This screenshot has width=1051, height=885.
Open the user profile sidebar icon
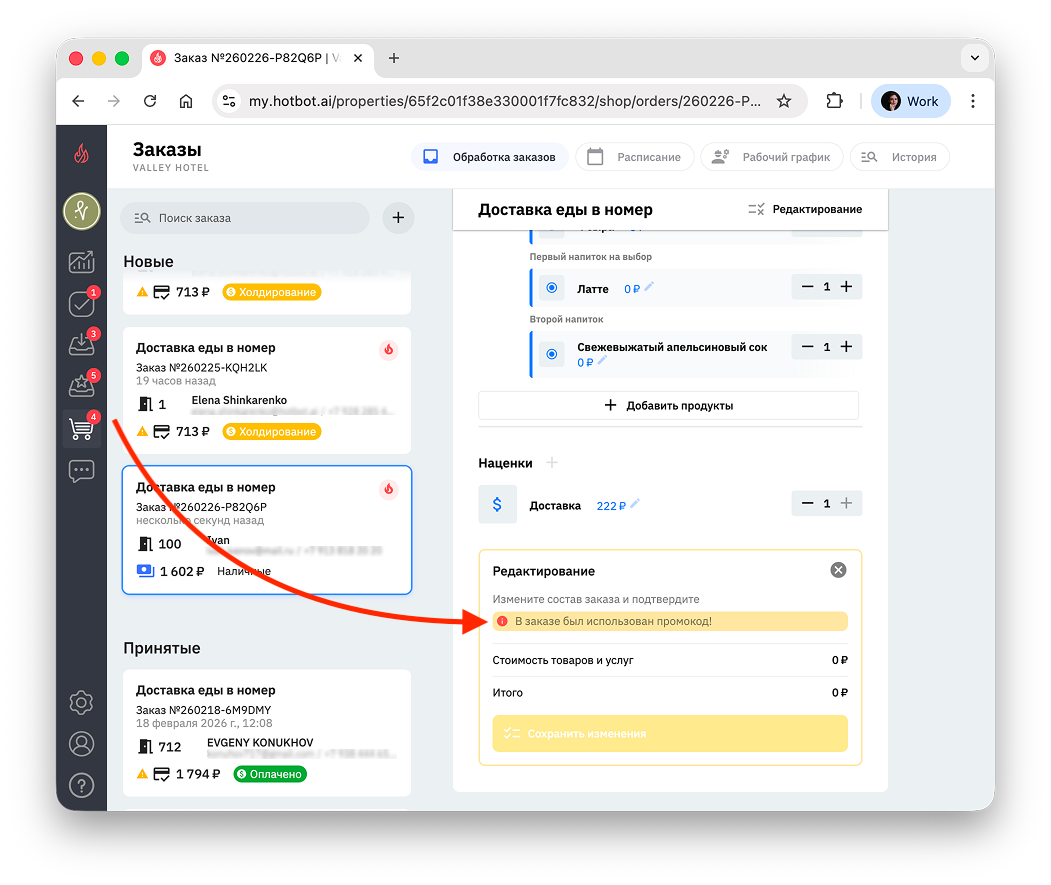coord(81,744)
